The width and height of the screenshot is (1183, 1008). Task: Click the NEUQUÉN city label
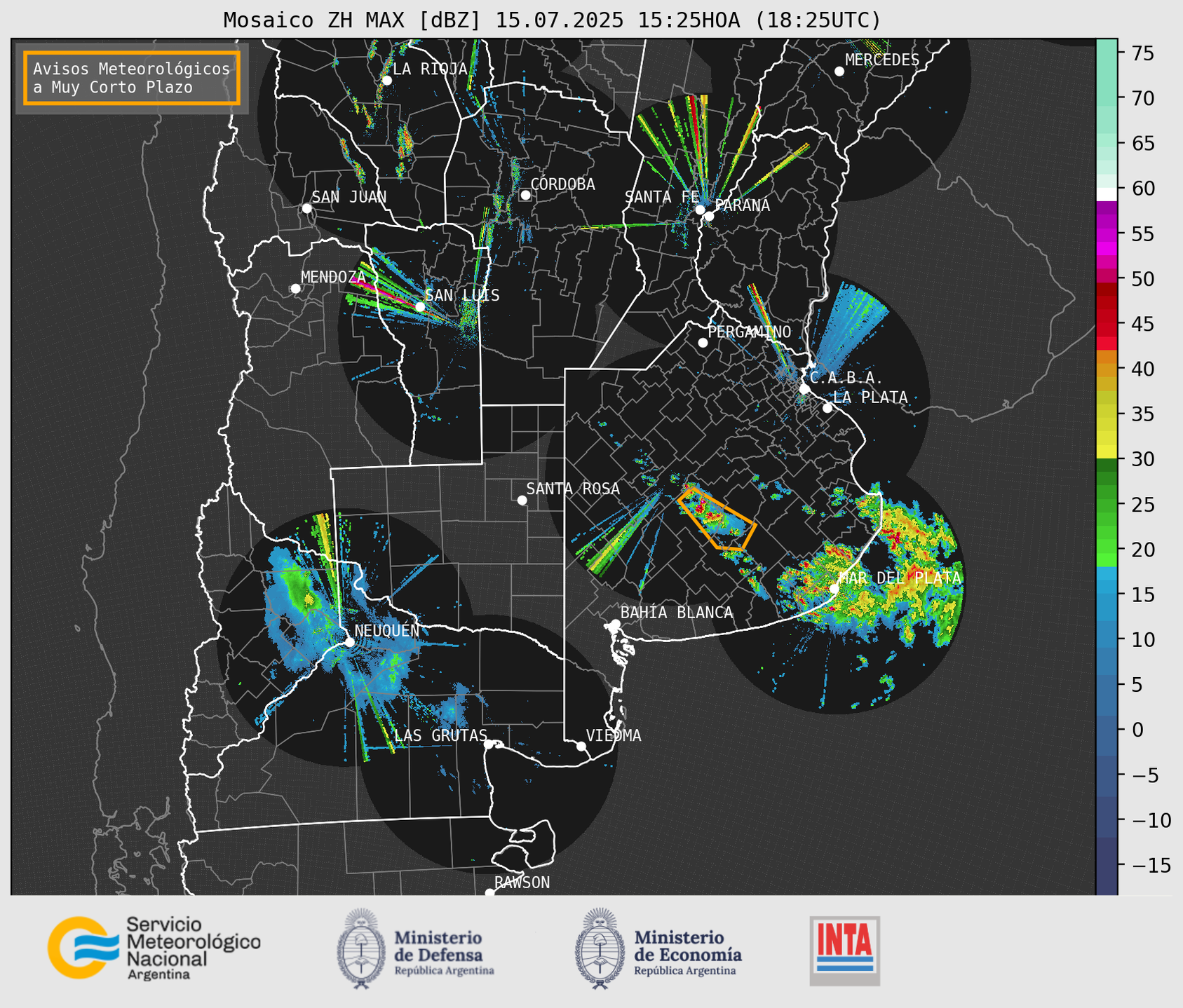point(387,631)
